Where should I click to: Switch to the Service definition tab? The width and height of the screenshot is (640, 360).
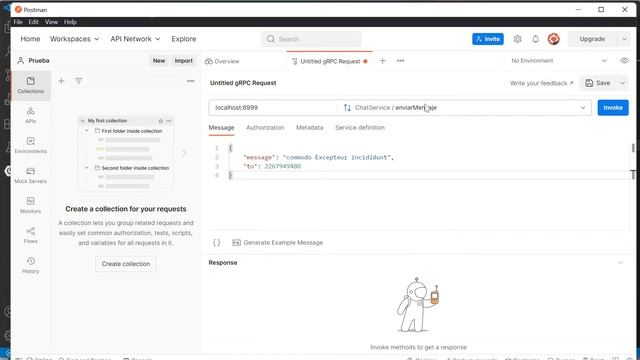(x=360, y=128)
